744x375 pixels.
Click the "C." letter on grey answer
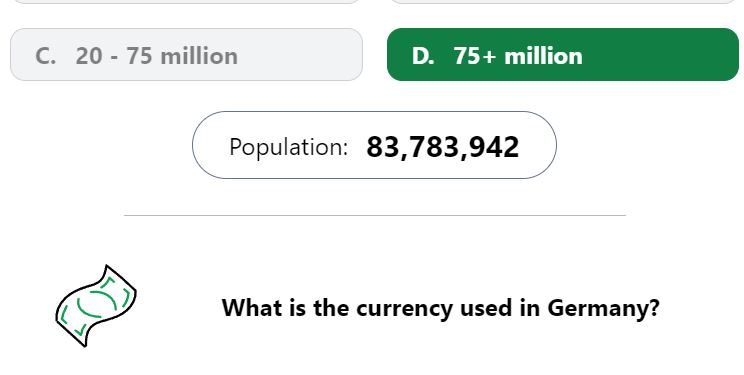click(46, 56)
